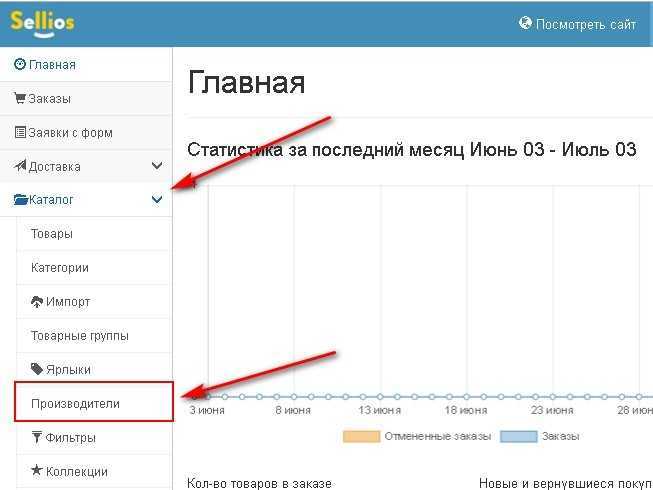Click the shopping cart icon for Заказы
Image resolution: width=653 pixels, height=490 pixels.
(20, 98)
